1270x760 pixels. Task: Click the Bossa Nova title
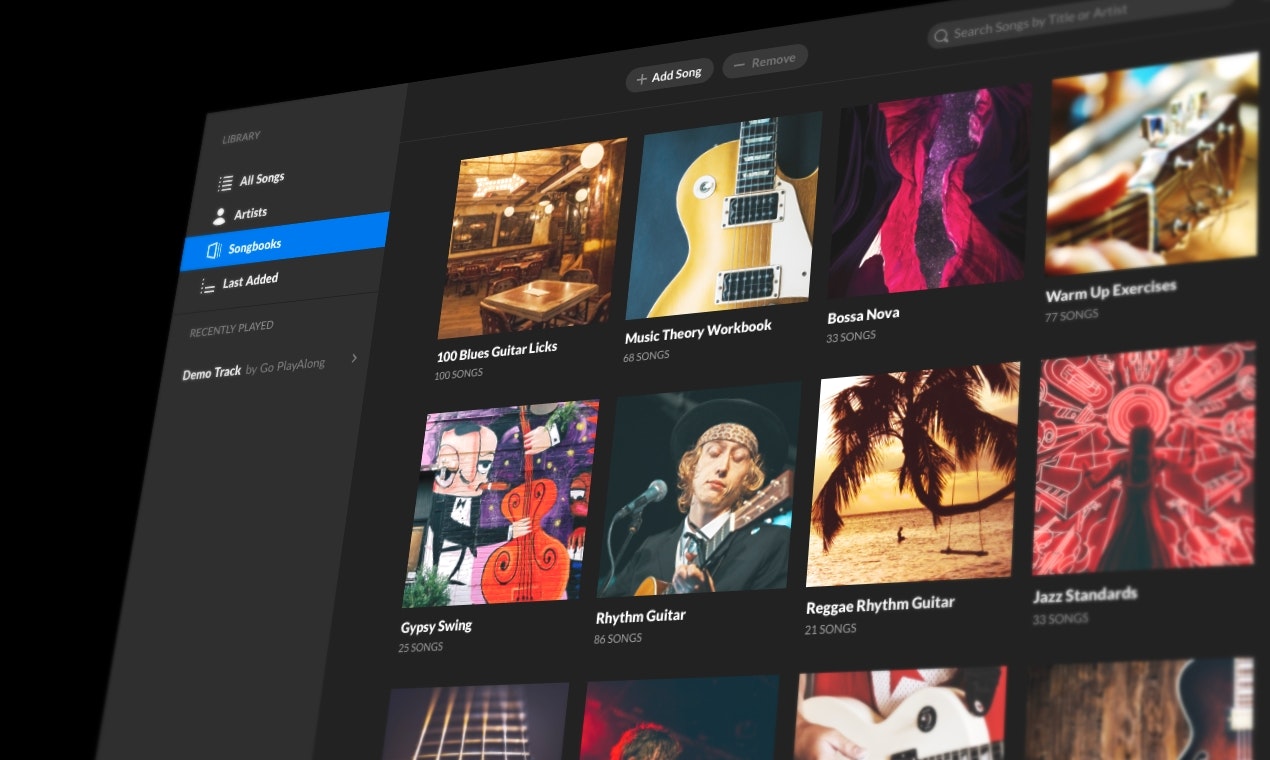864,315
